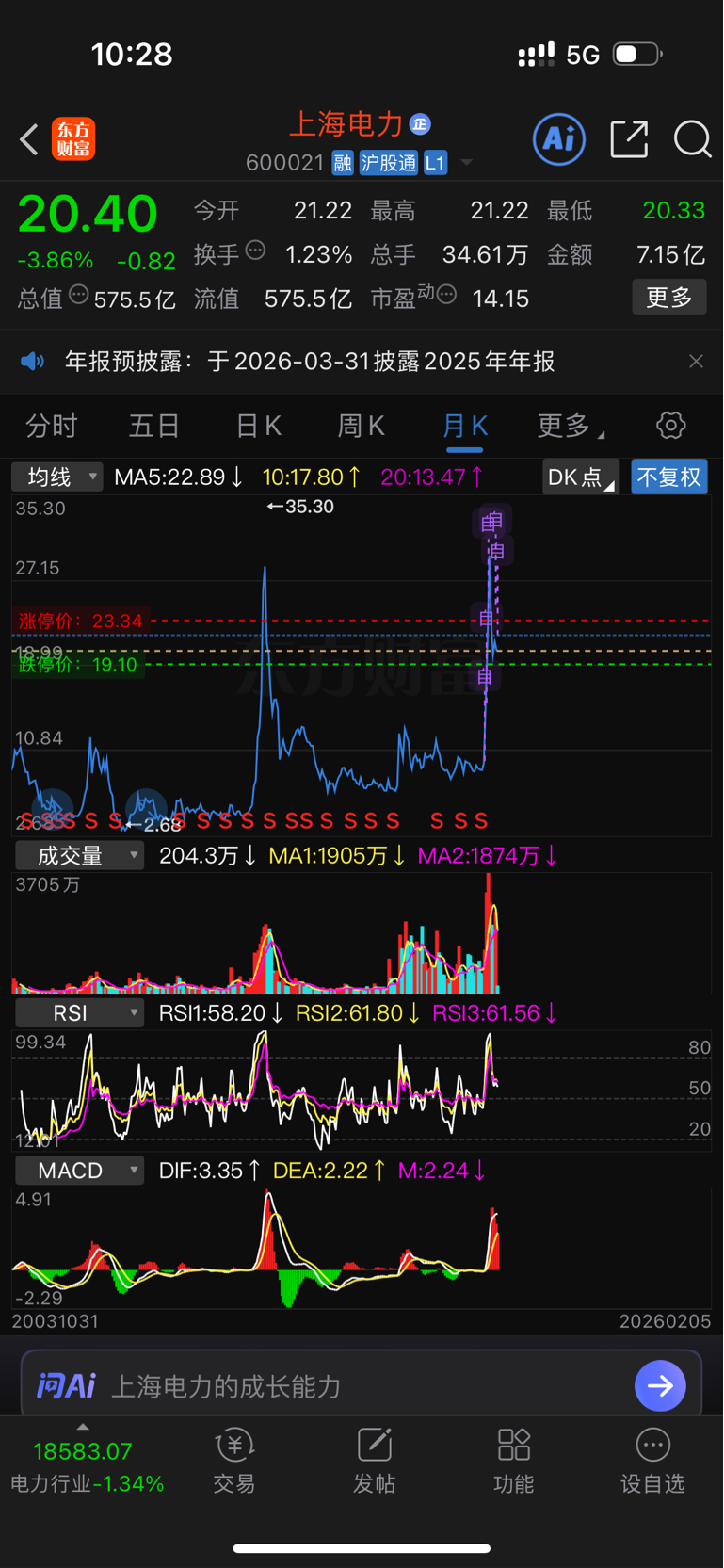The image size is (724, 1568).
Task: Expand the 更多 chart period menu
Action: point(570,426)
